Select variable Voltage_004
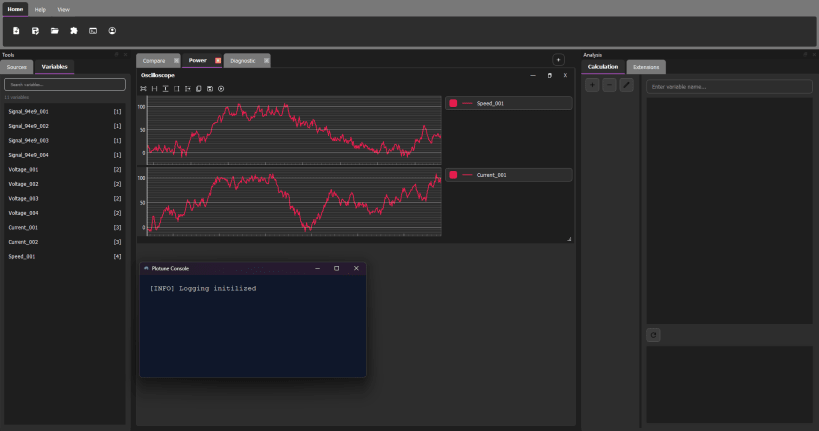 coord(65,213)
